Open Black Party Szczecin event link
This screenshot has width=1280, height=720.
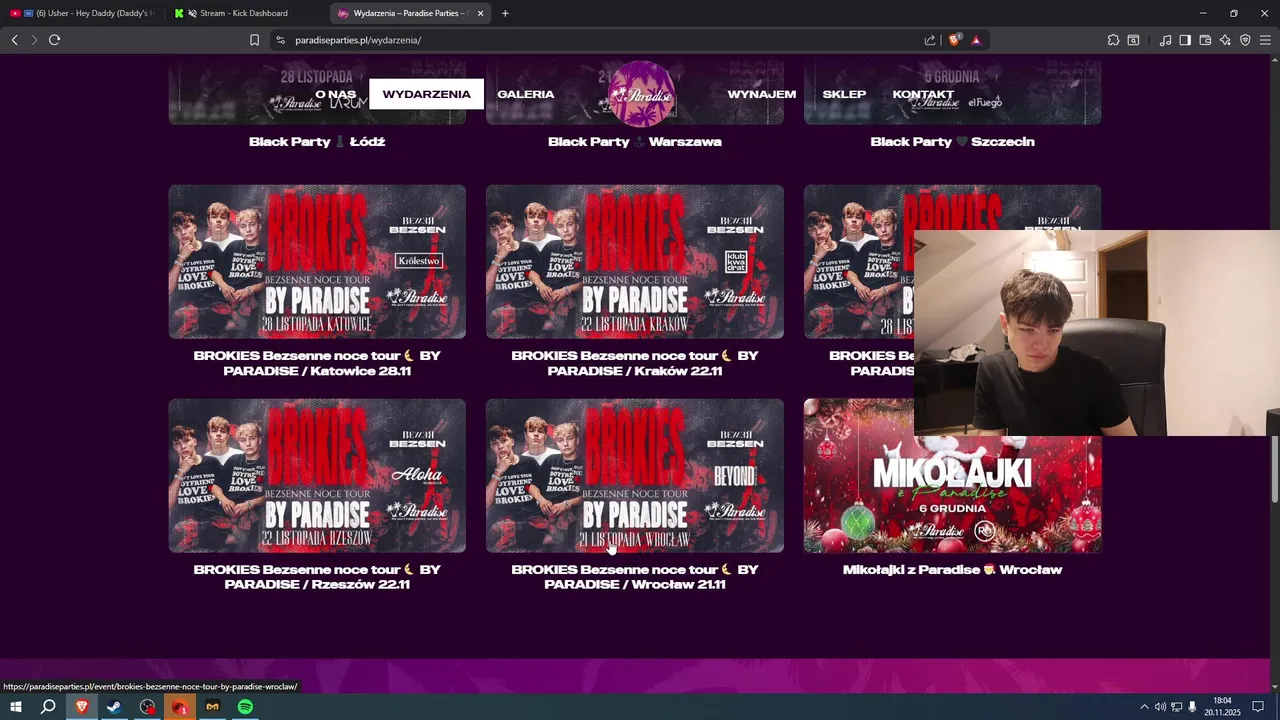coord(953,142)
